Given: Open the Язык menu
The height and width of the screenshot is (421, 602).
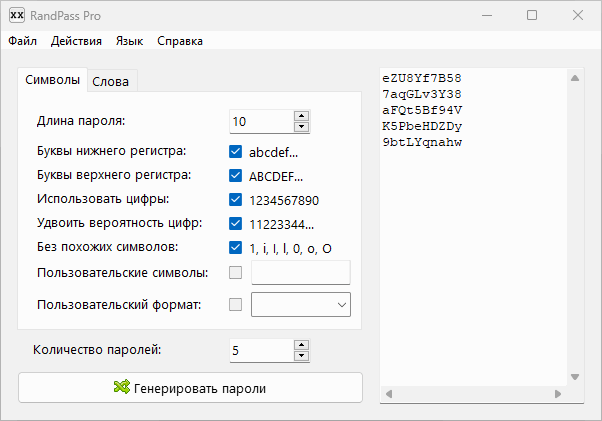Looking at the screenshot, I should click(x=129, y=41).
